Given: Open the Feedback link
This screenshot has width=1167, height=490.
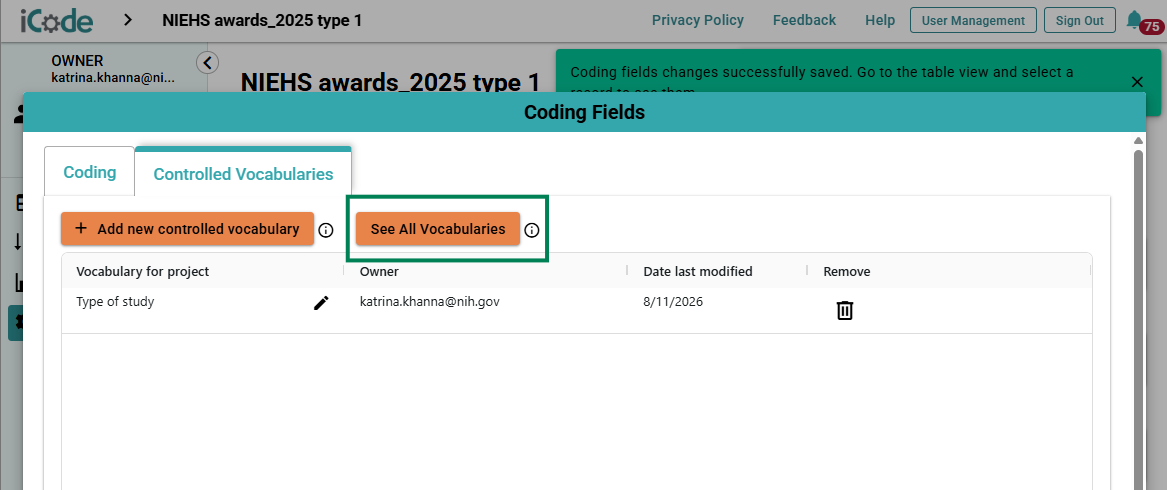Looking at the screenshot, I should pos(805,20).
